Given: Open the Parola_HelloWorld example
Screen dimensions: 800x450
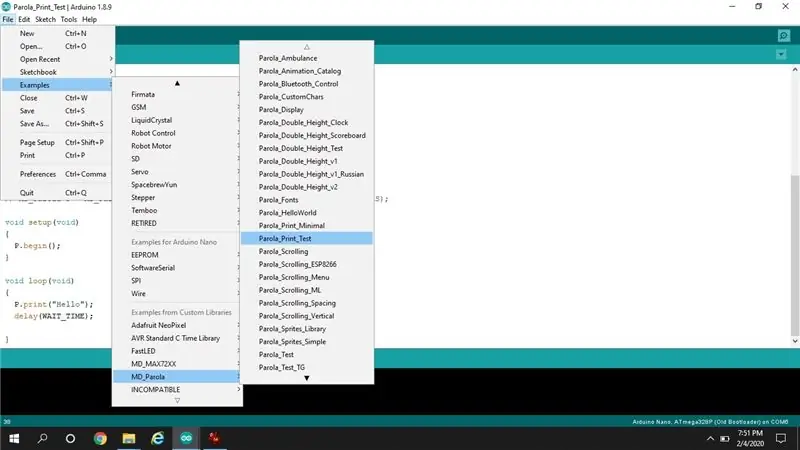Looking at the screenshot, I should coord(307,213).
